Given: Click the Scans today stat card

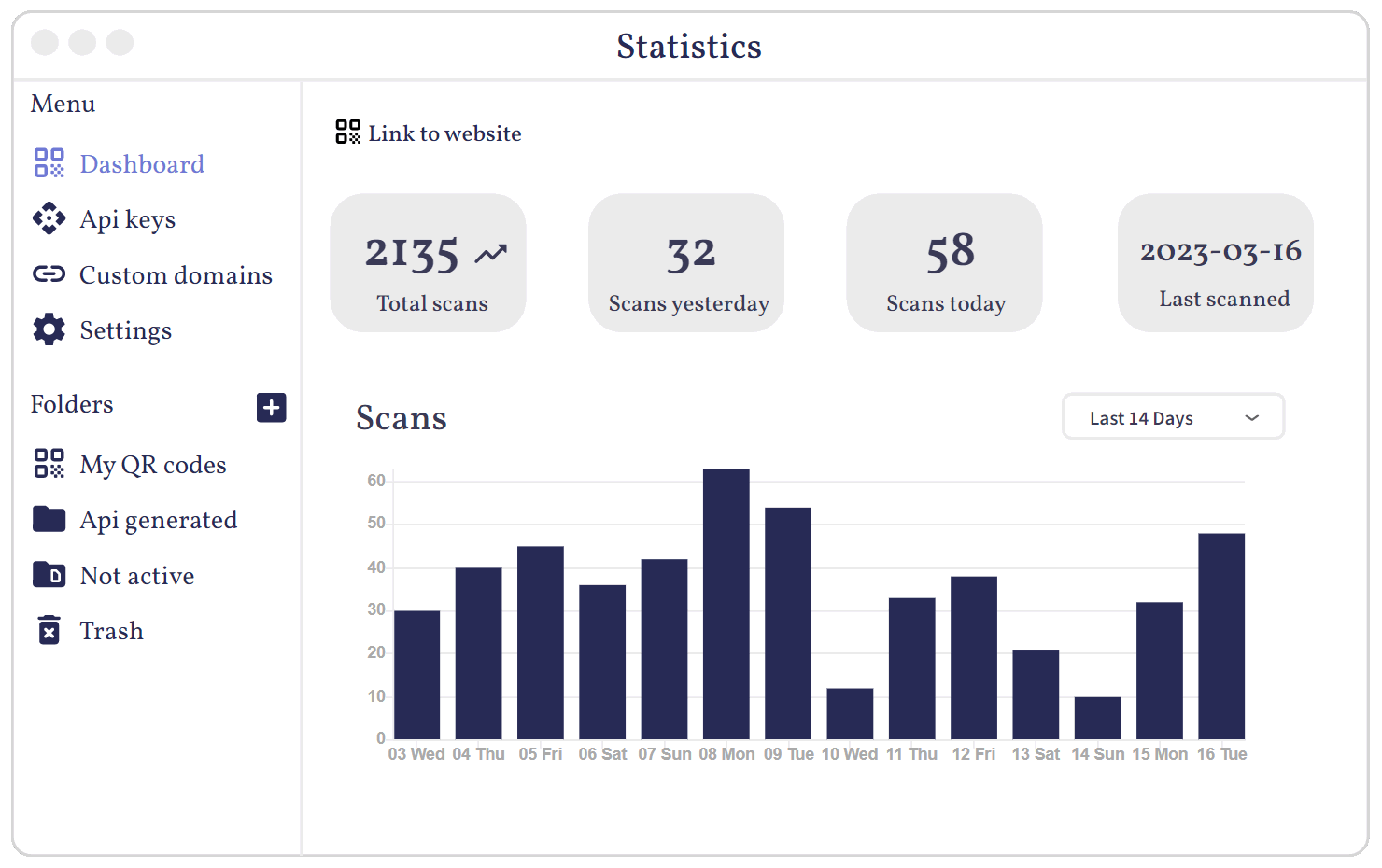Looking at the screenshot, I should 944,262.
